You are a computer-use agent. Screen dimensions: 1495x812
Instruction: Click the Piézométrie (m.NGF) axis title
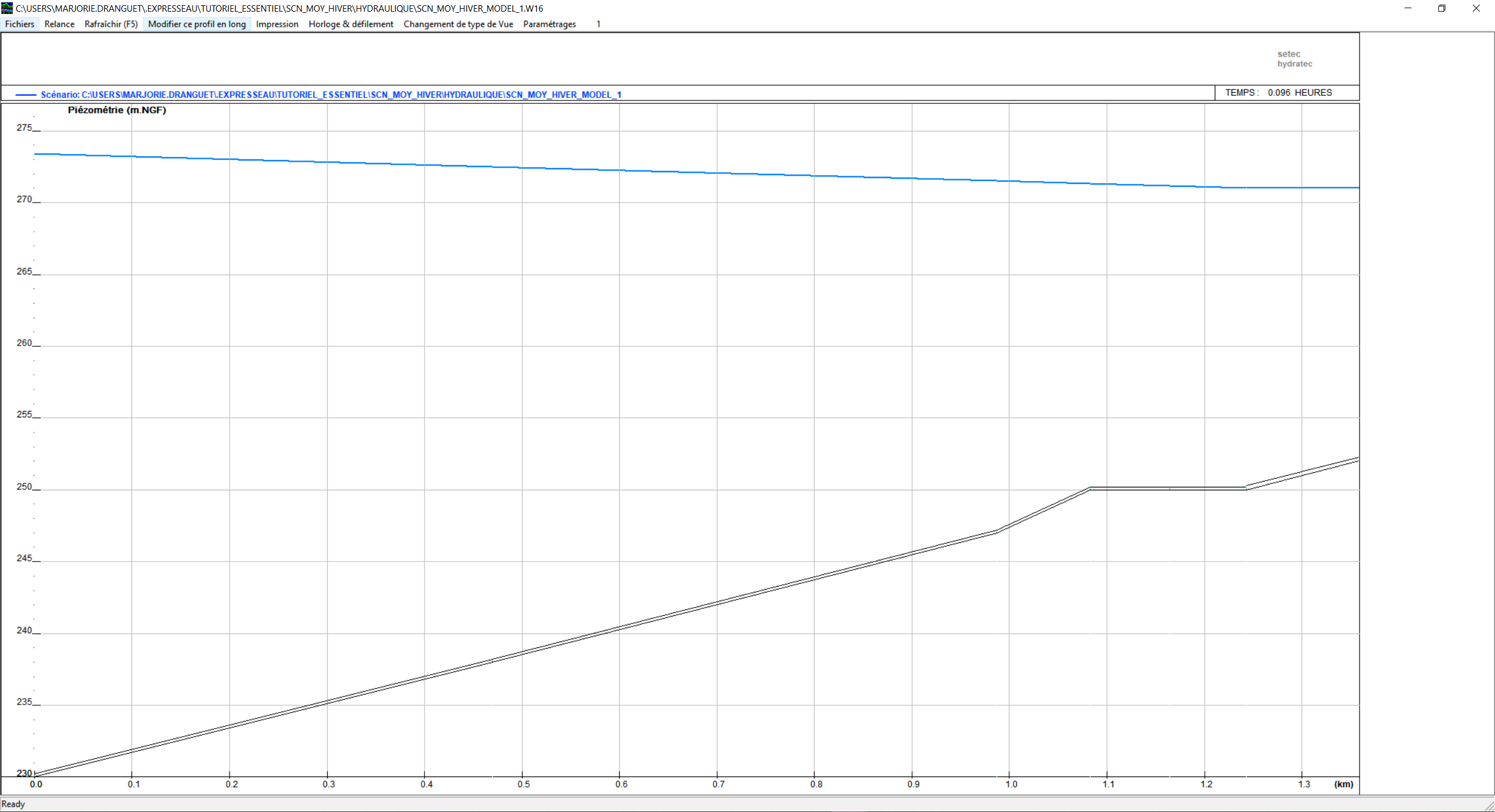click(x=117, y=110)
